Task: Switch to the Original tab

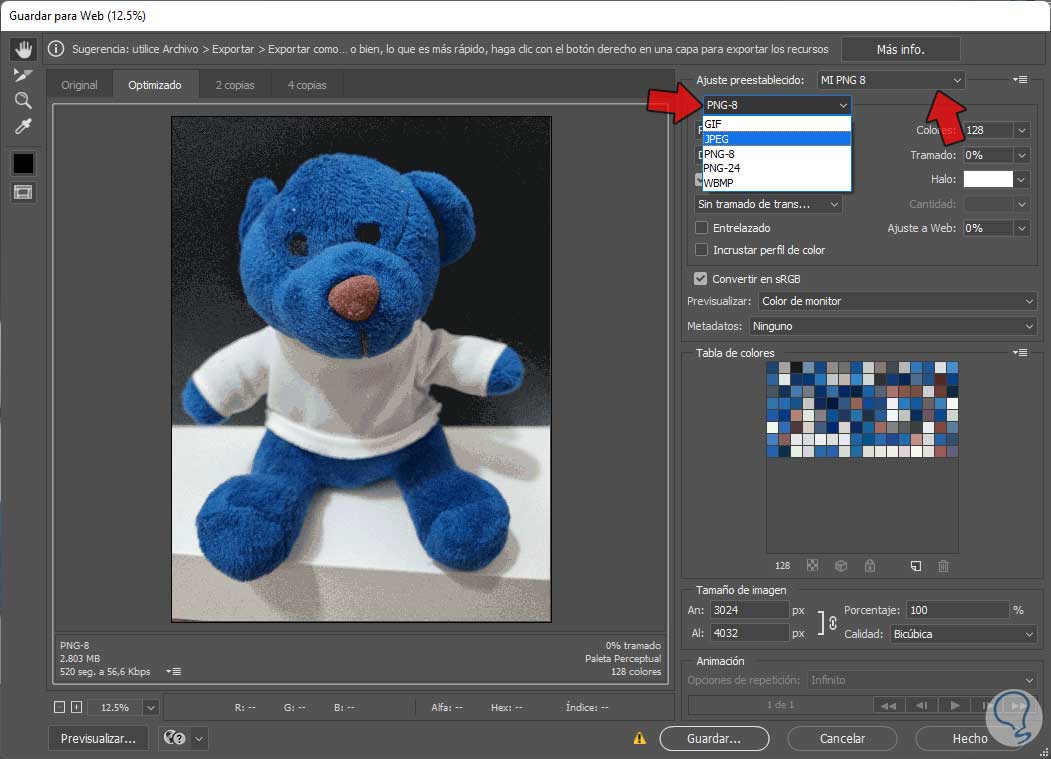Action: [79, 85]
